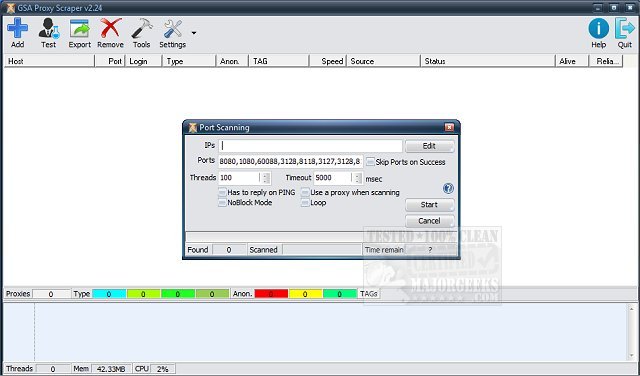
Task: Sort by the Login column header
Action: (143, 61)
